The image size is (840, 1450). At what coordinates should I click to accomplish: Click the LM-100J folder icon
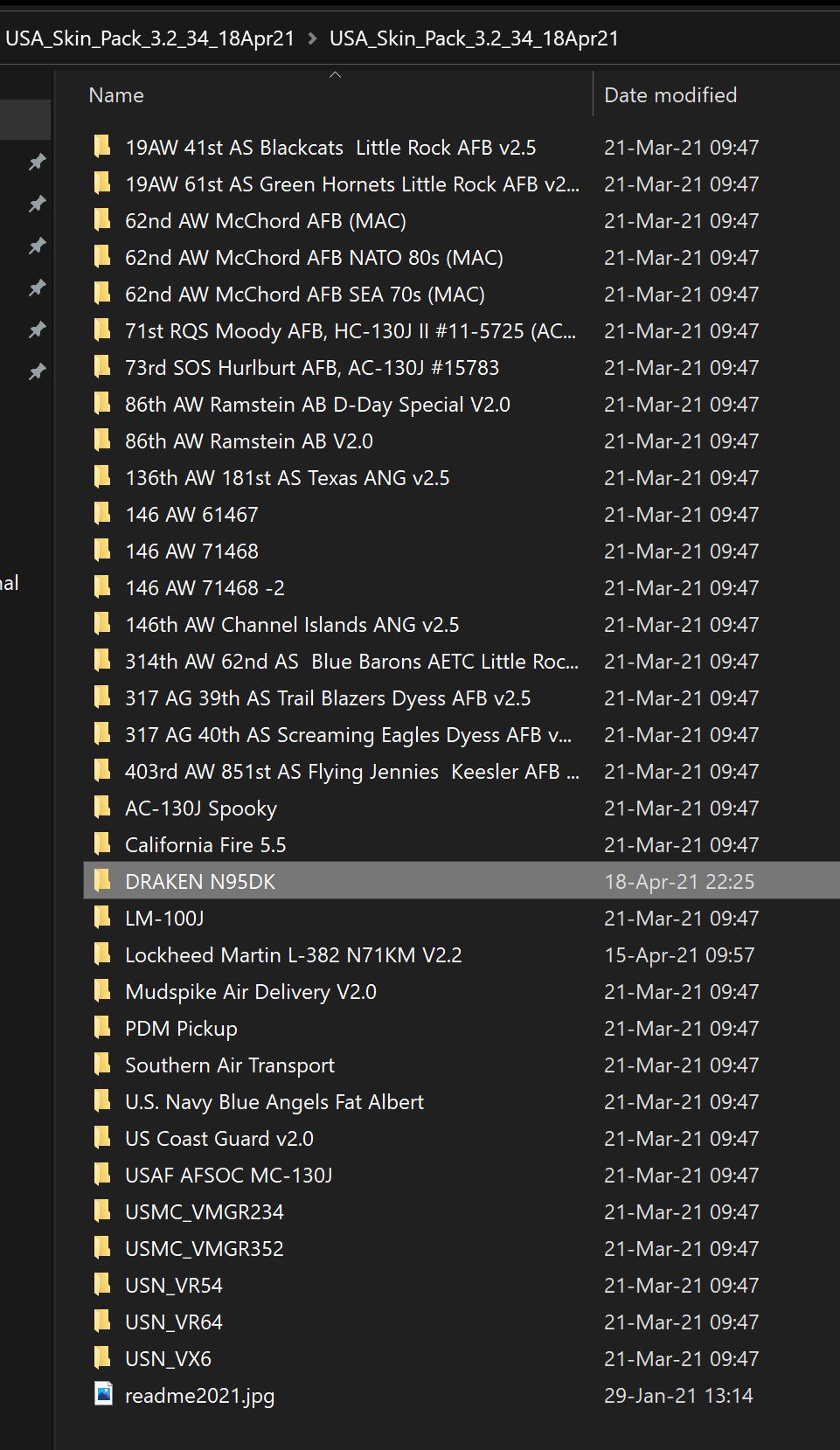(x=102, y=918)
